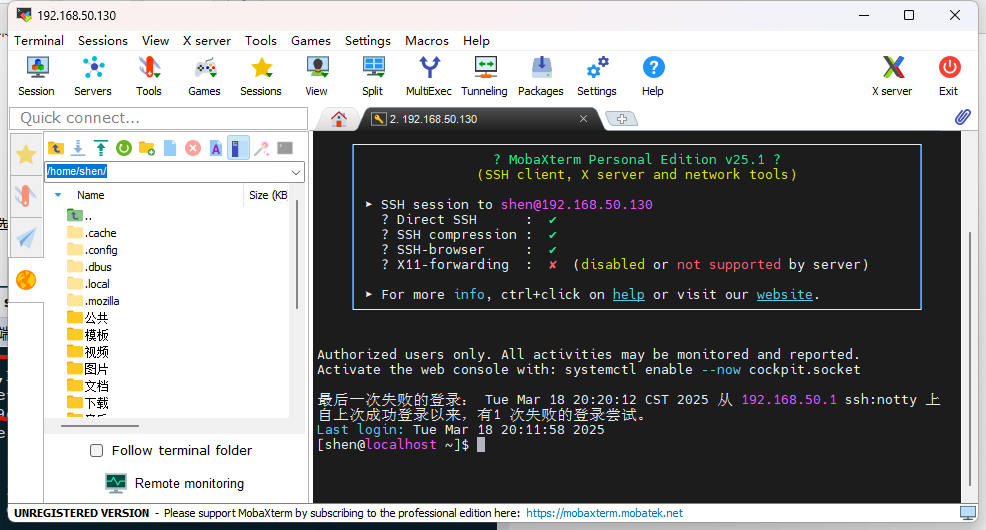Start Remote monitoring
This screenshot has height=530, width=986.
coord(175,483)
